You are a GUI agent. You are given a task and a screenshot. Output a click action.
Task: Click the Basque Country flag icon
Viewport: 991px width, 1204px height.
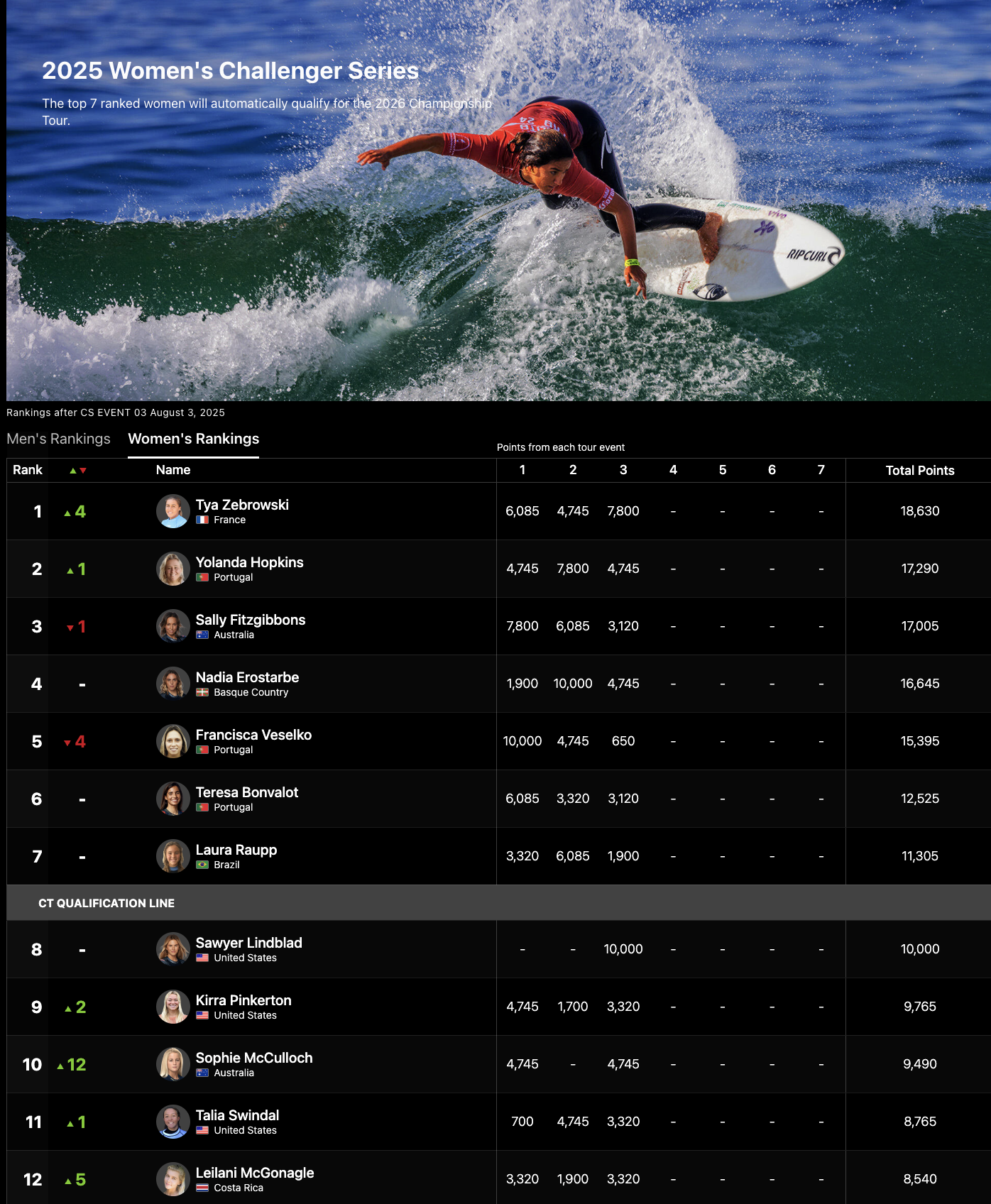click(x=202, y=692)
